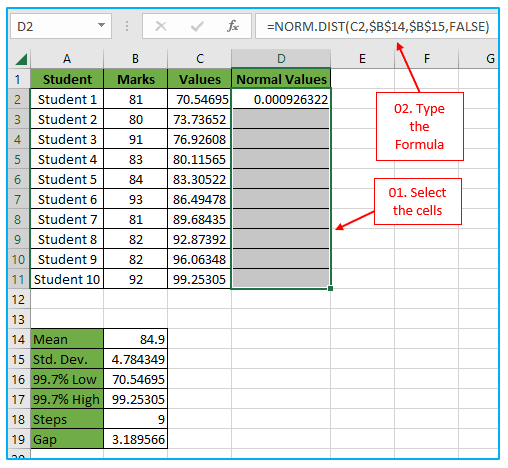Click the Cancel (X) formula button
This screenshot has height=468, width=508.
coord(161,26)
